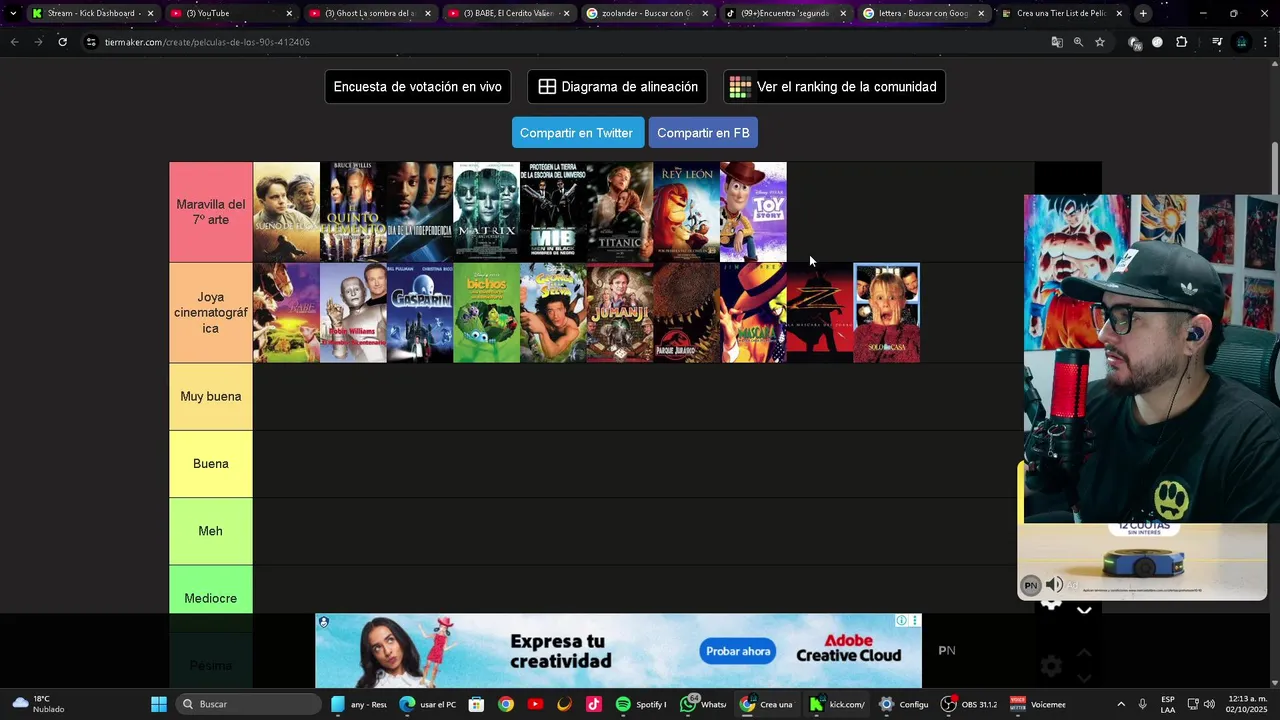Select the Bichos poster
Viewport: 1280px width, 720px height.
486,313
